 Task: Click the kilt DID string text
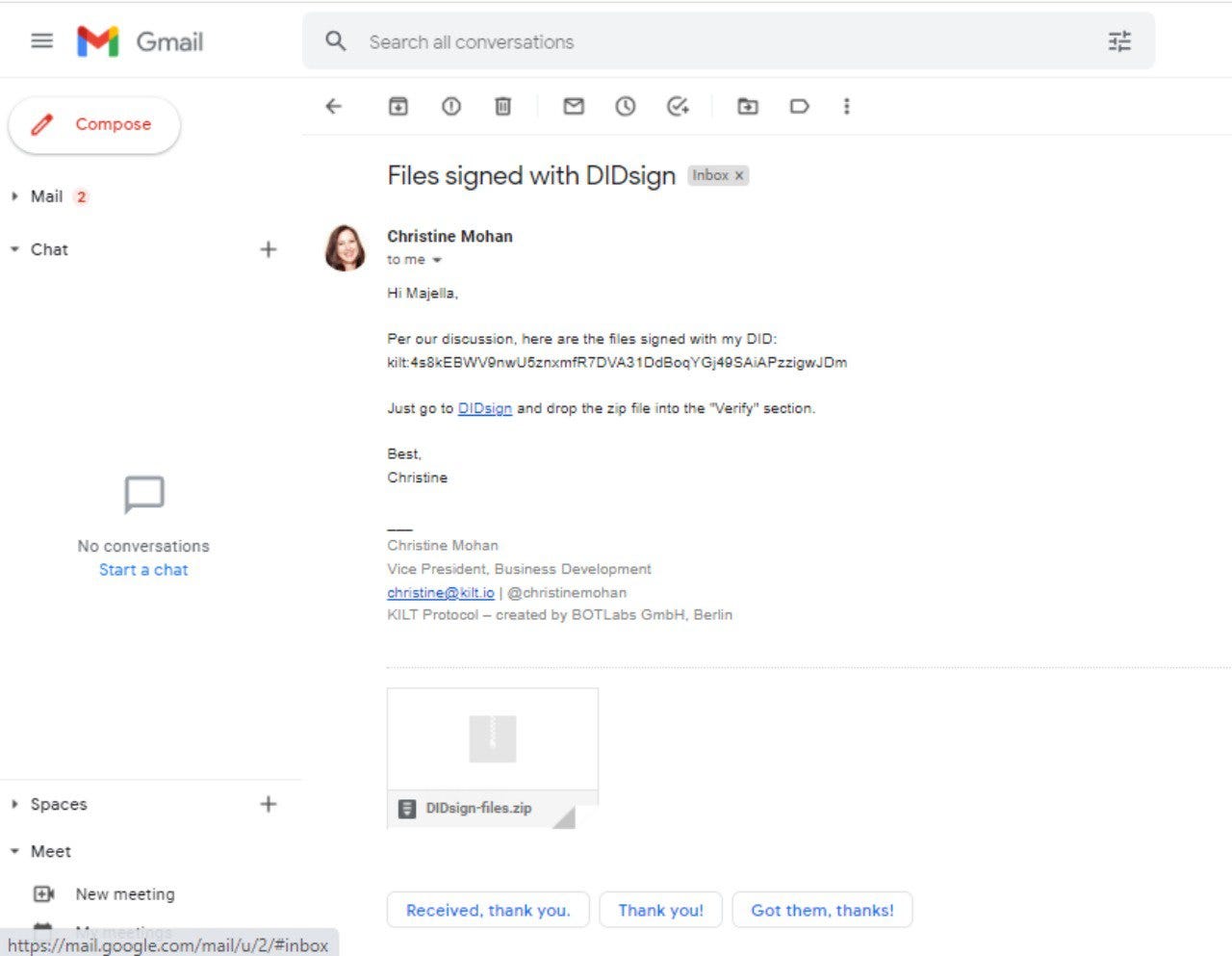click(617, 363)
